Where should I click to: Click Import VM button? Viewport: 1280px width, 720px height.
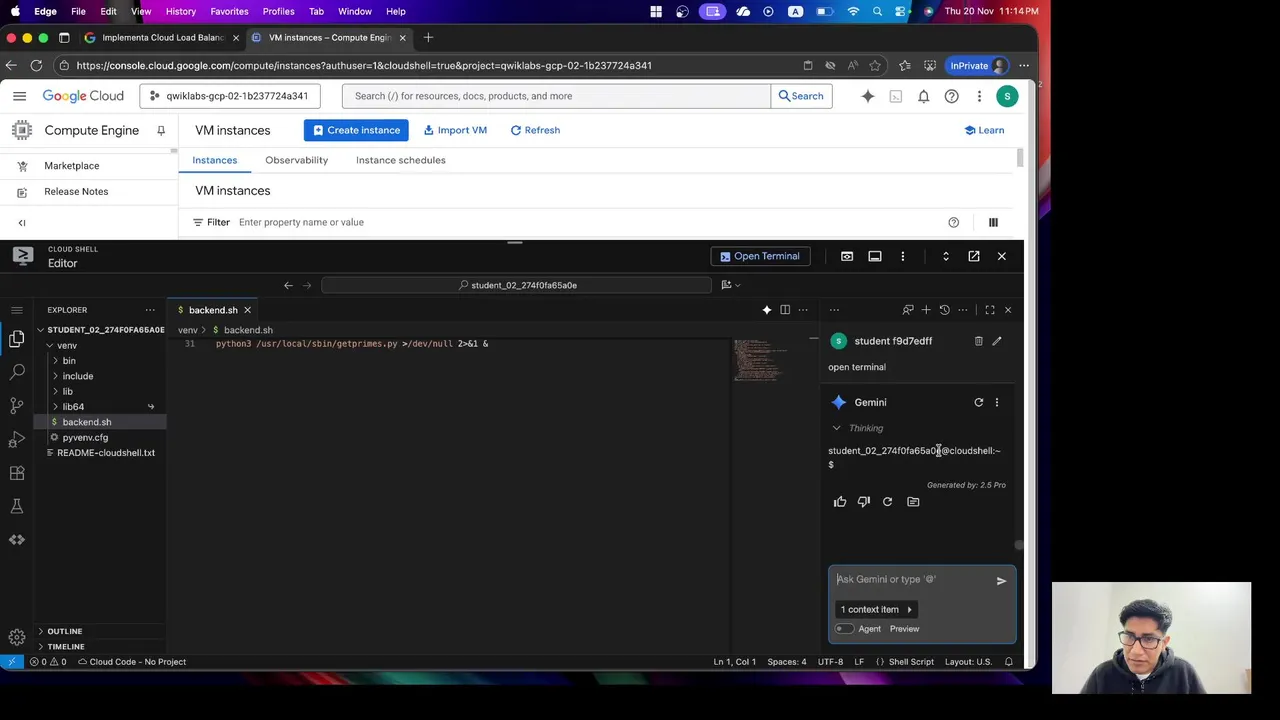tap(455, 130)
